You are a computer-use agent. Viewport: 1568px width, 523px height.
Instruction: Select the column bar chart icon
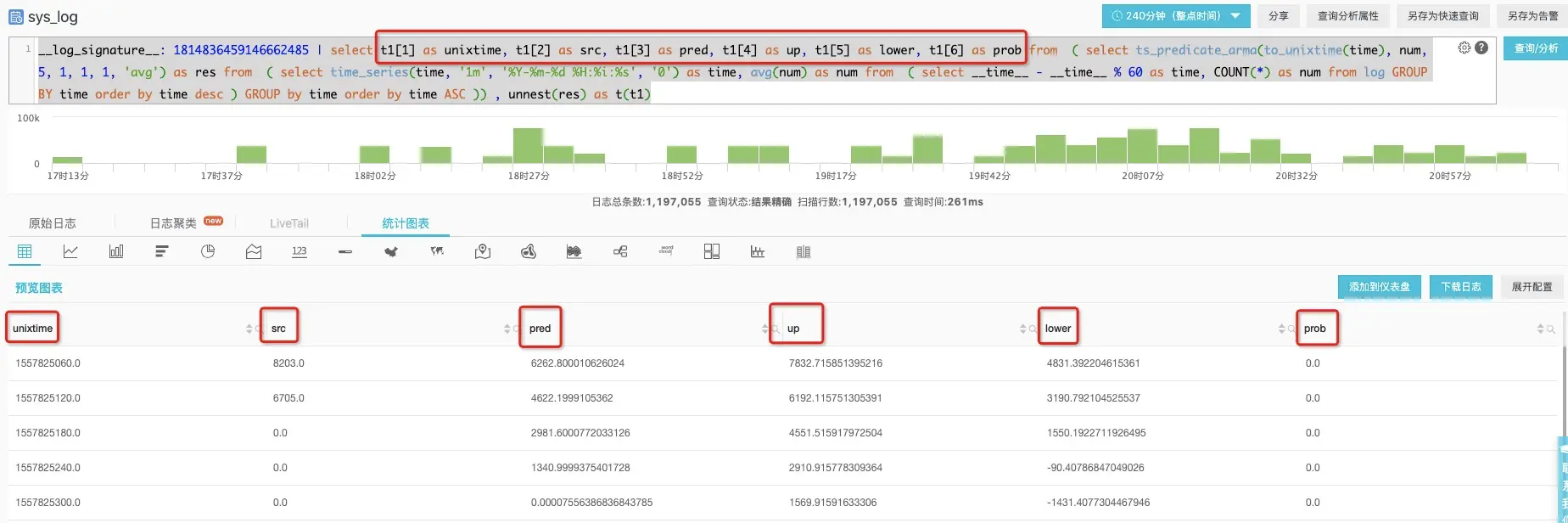116,251
